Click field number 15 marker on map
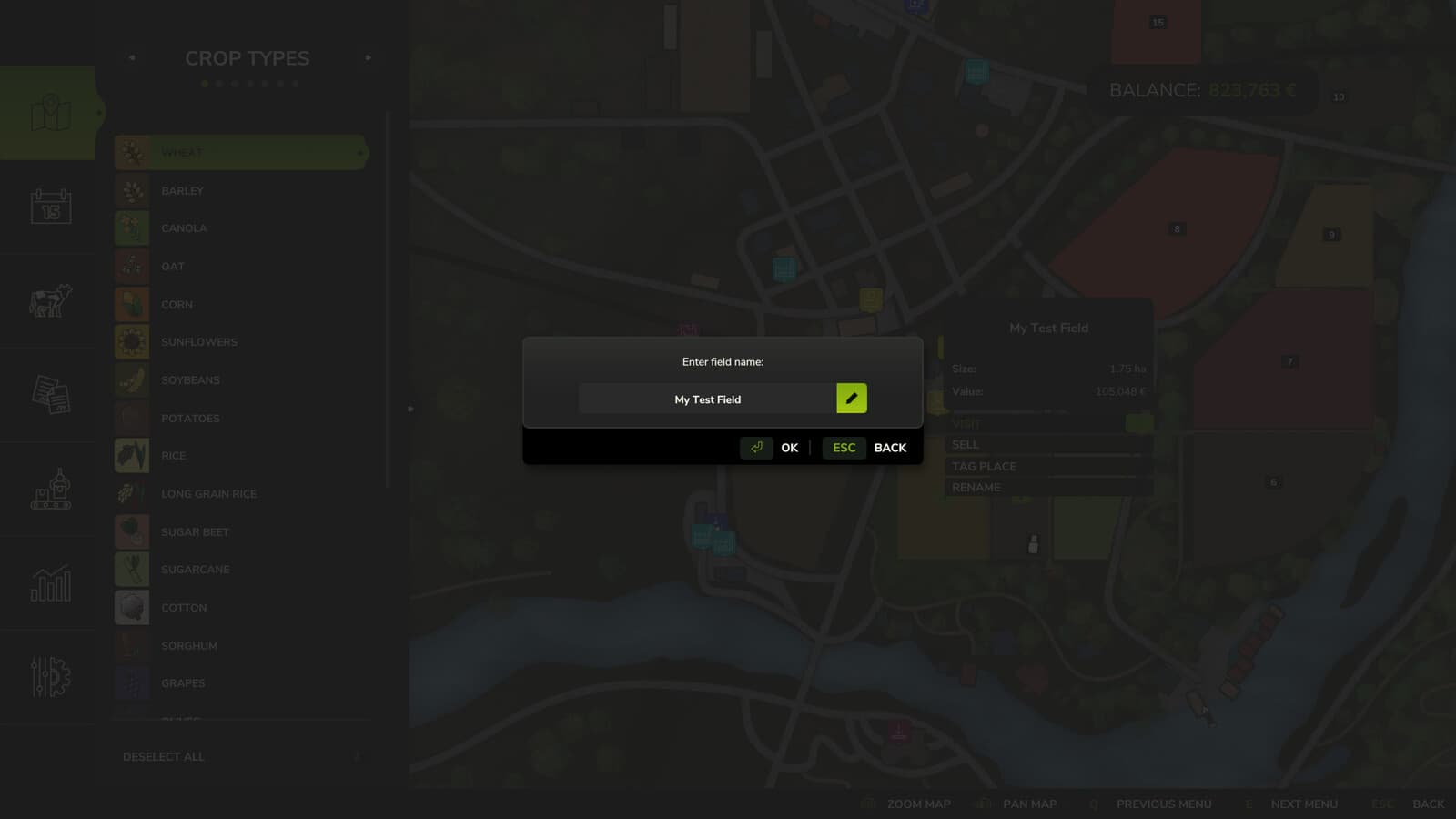 [1158, 22]
